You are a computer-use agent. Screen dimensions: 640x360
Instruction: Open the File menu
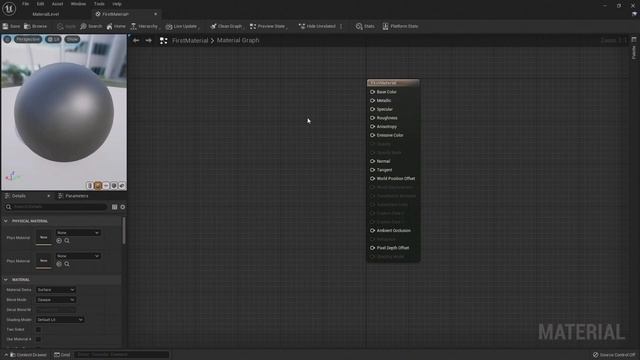pos(25,4)
